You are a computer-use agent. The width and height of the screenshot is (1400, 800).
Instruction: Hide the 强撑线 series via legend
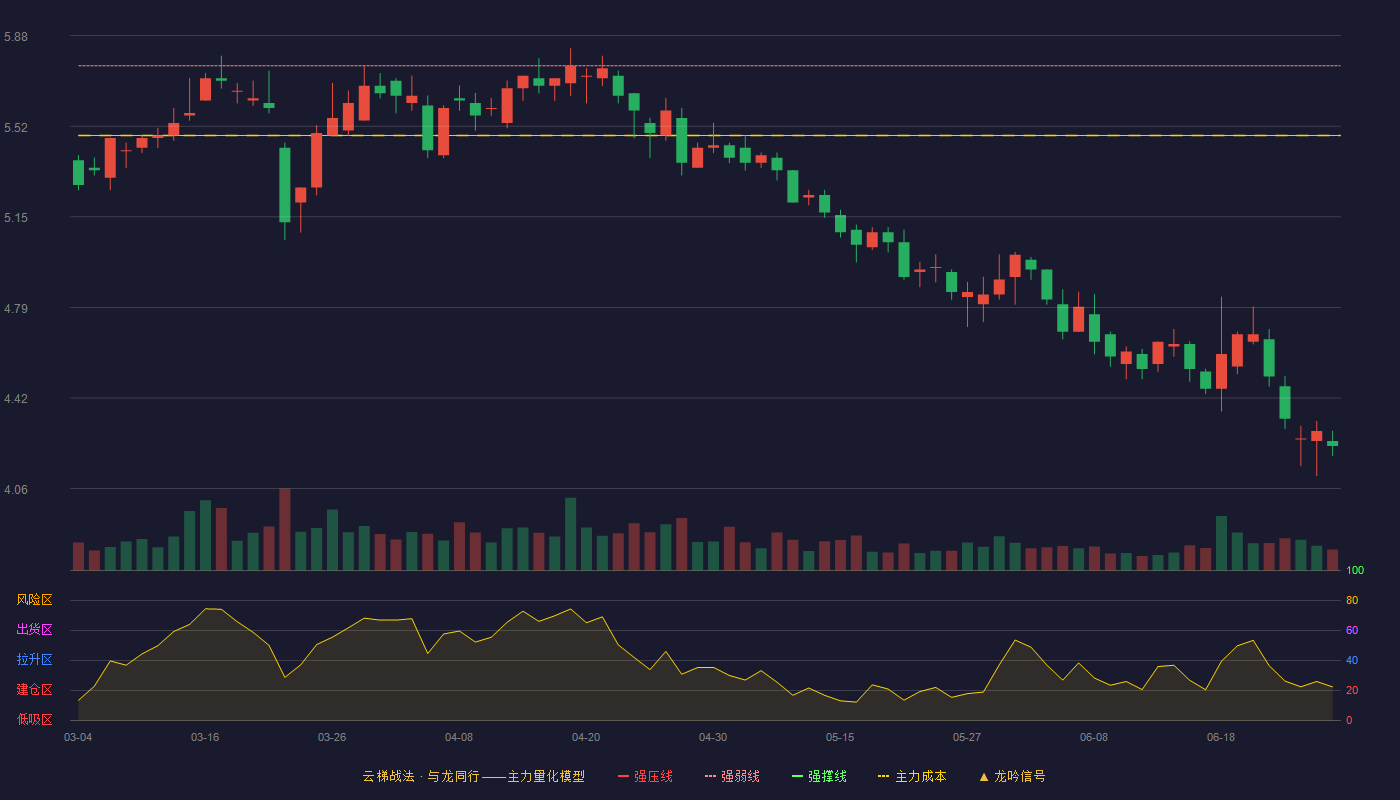(x=819, y=776)
